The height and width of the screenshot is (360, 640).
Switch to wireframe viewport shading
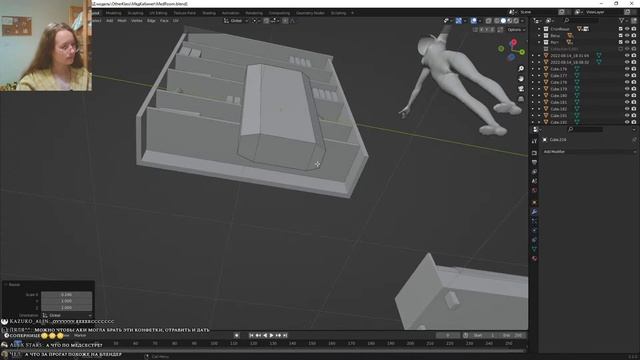(x=497, y=20)
